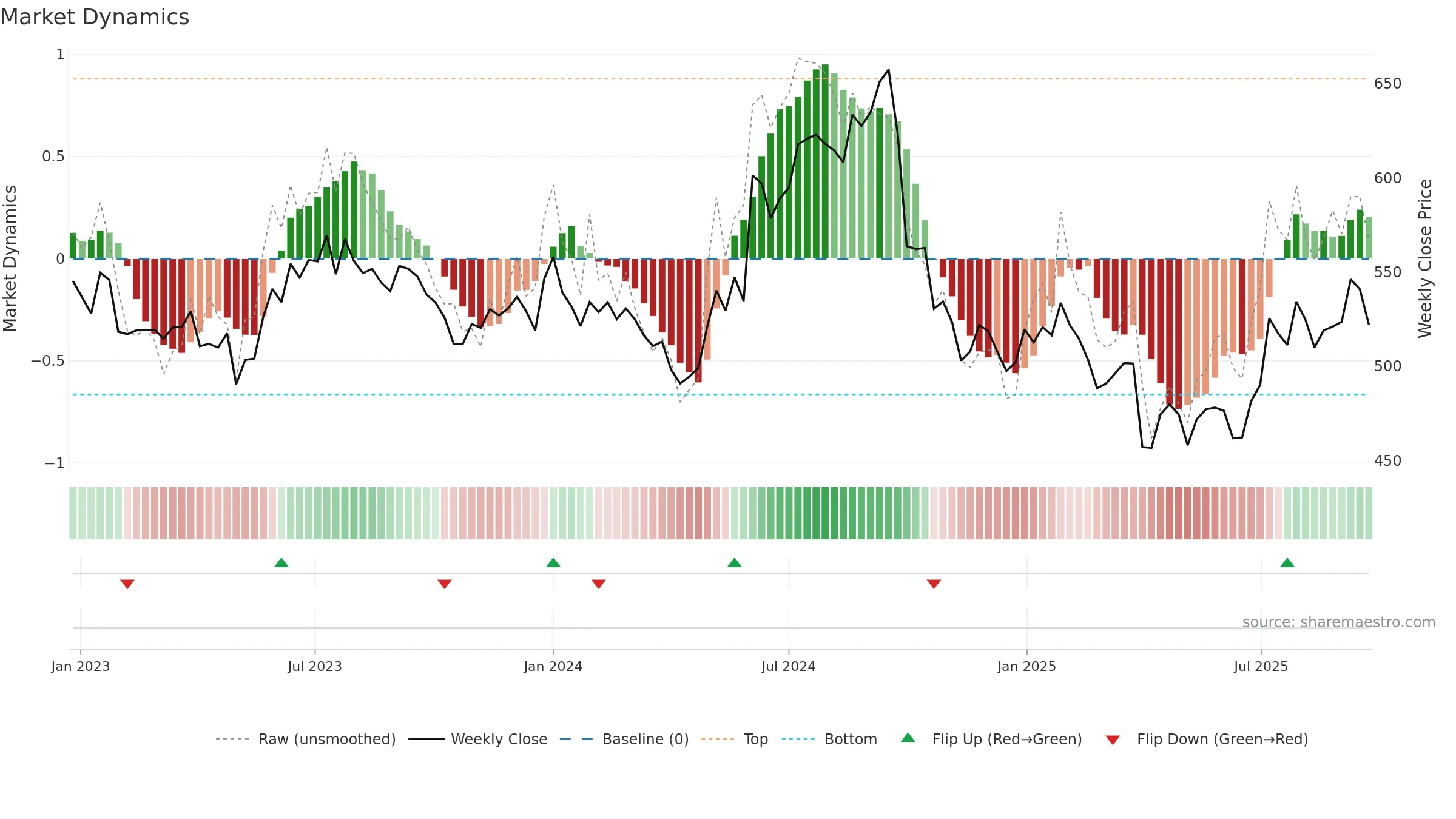Select the flip-down marker in autumn 2023
1456x819 pixels.
tap(445, 584)
